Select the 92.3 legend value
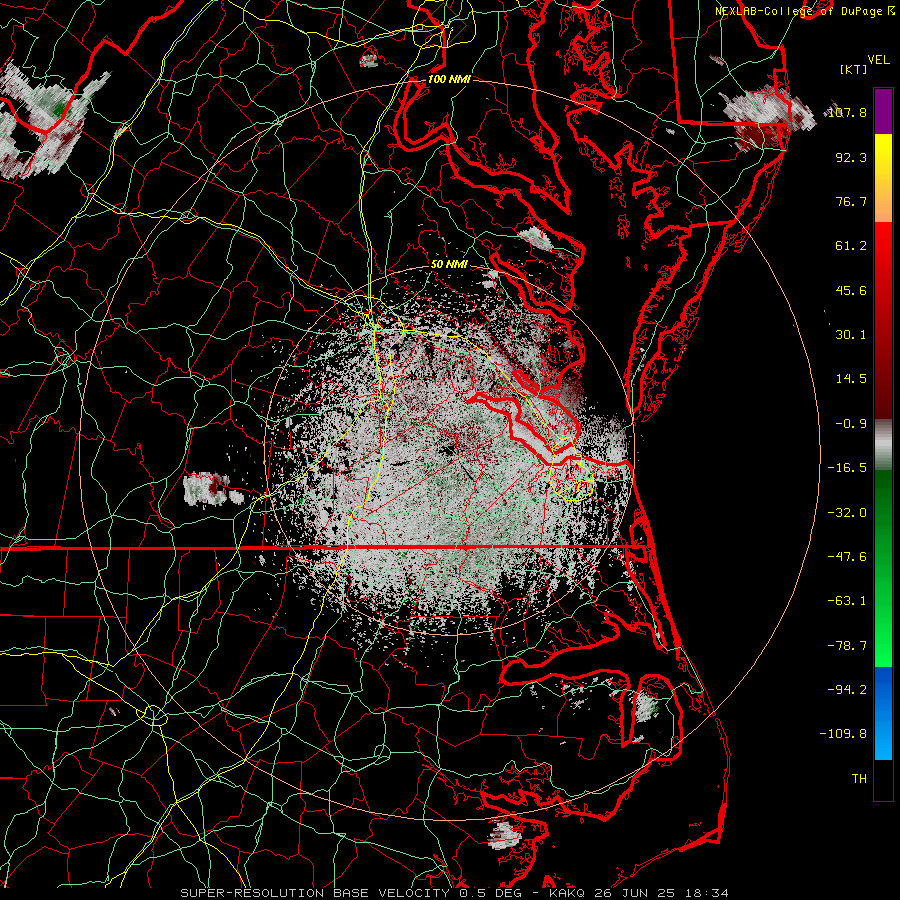This screenshot has height=900, width=900. [x=851, y=157]
